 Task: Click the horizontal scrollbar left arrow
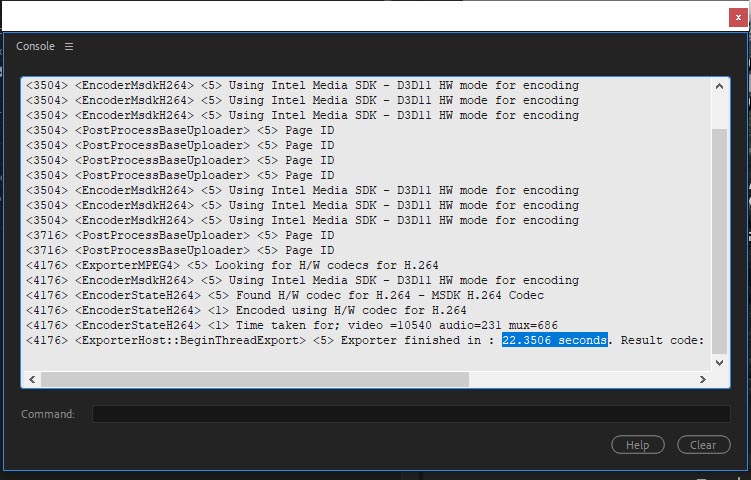point(31,380)
